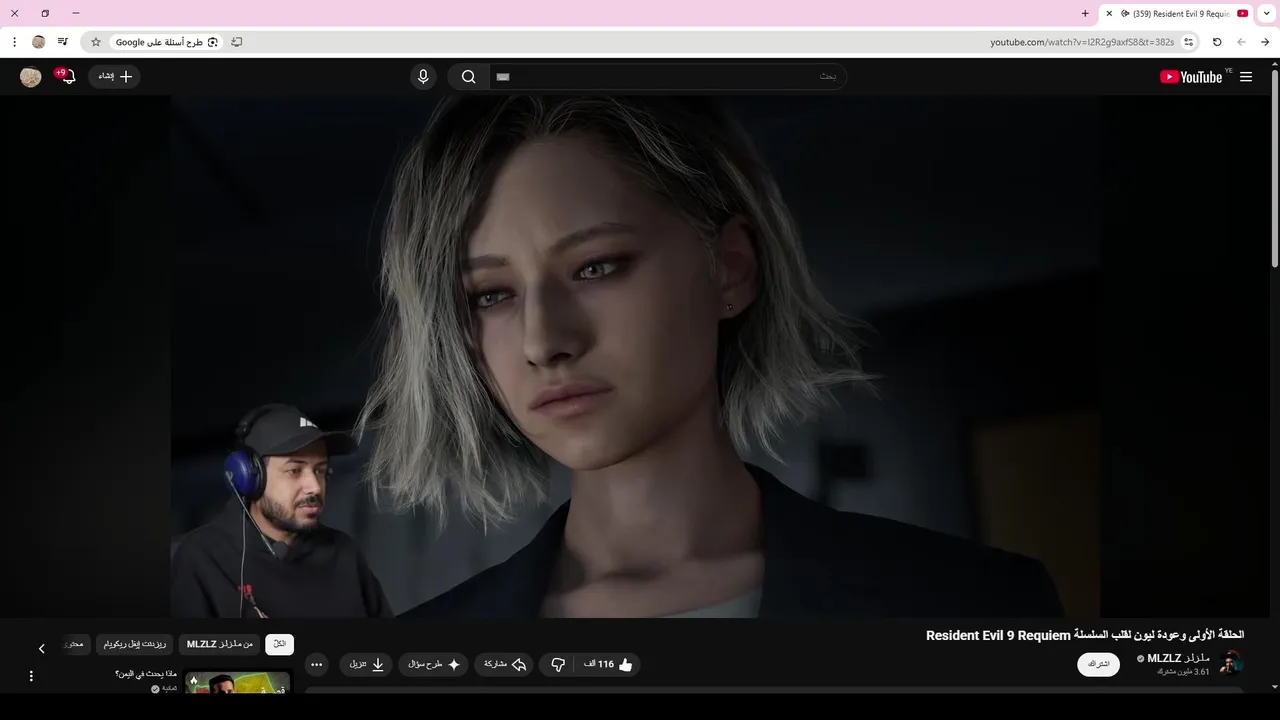Download the video (تنزيل)
This screenshot has height=720, width=1280.
[x=366, y=664]
